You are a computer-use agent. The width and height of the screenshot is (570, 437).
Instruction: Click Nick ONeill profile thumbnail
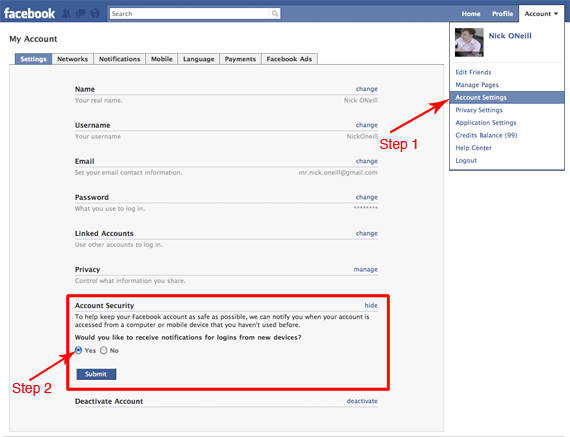(x=469, y=42)
